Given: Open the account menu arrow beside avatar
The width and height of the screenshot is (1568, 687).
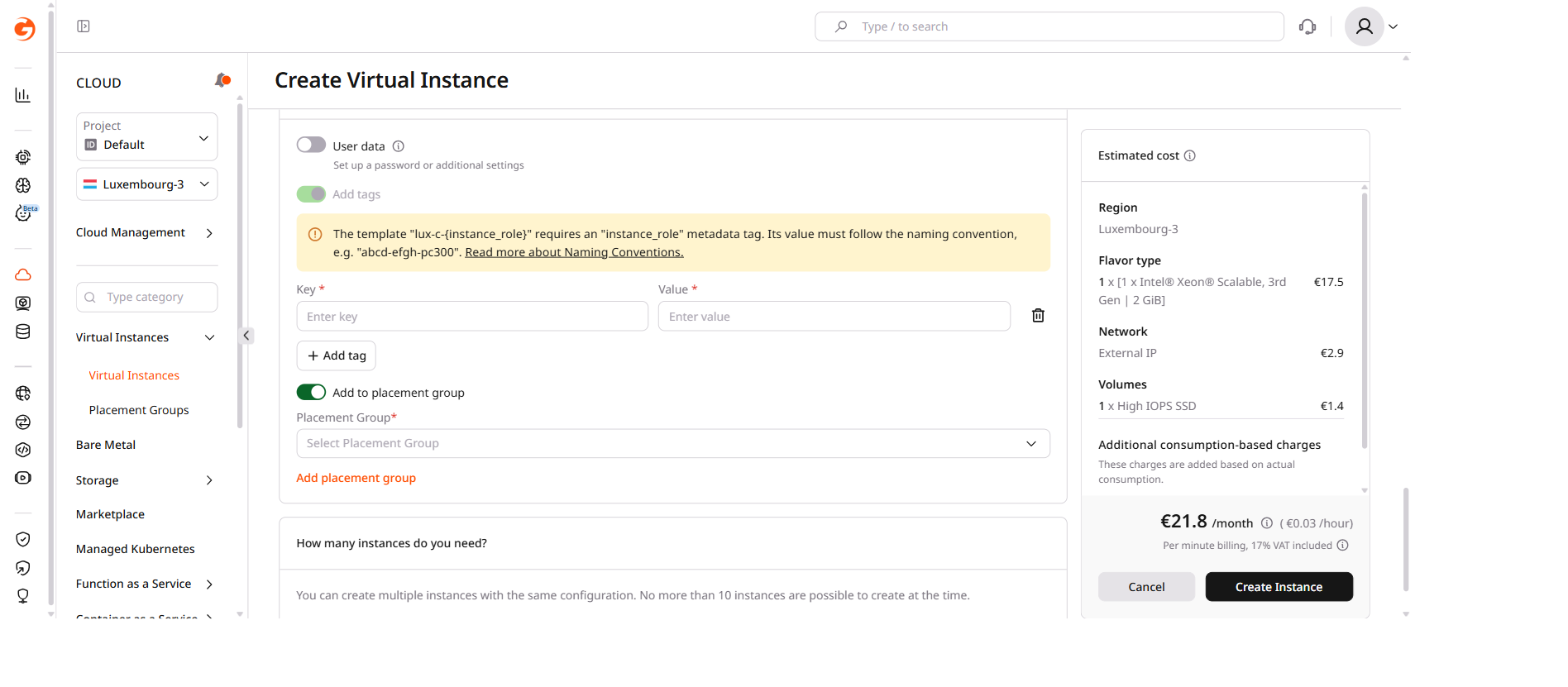Looking at the screenshot, I should point(1394,26).
